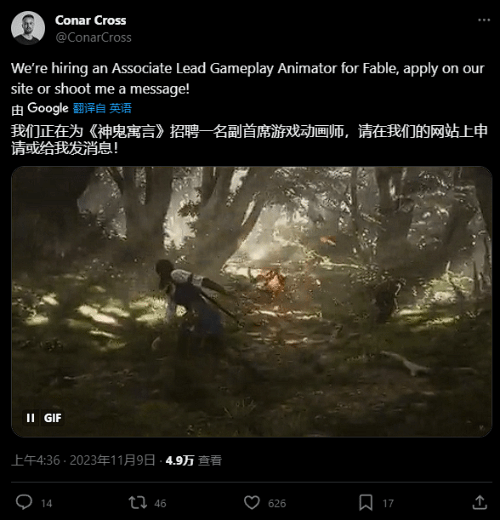Viewport: 500px width, 520px height.
Task: Open Conar Cross profile avatar
Action: 28,28
